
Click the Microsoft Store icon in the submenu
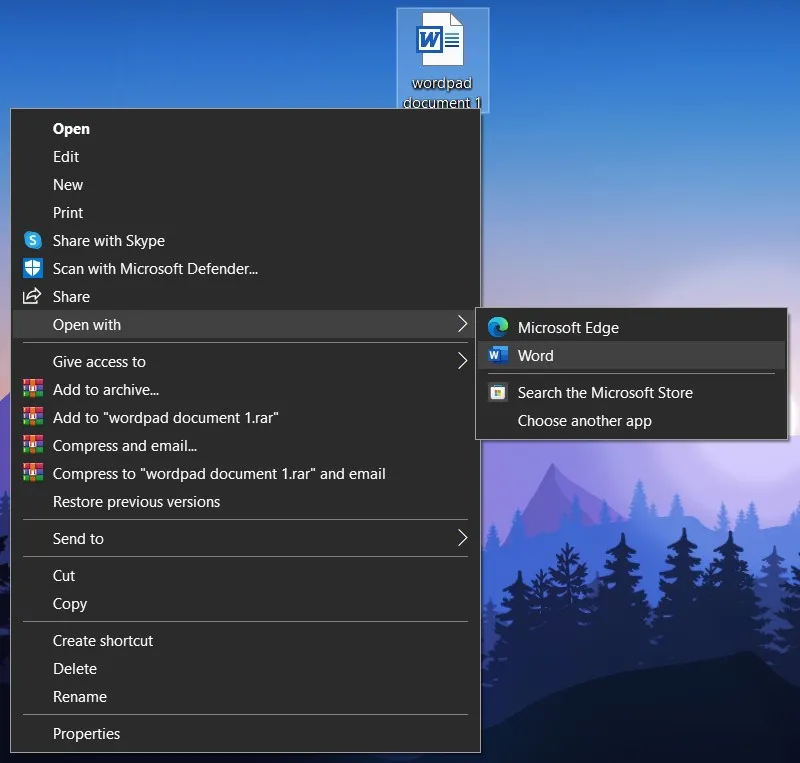tap(498, 393)
